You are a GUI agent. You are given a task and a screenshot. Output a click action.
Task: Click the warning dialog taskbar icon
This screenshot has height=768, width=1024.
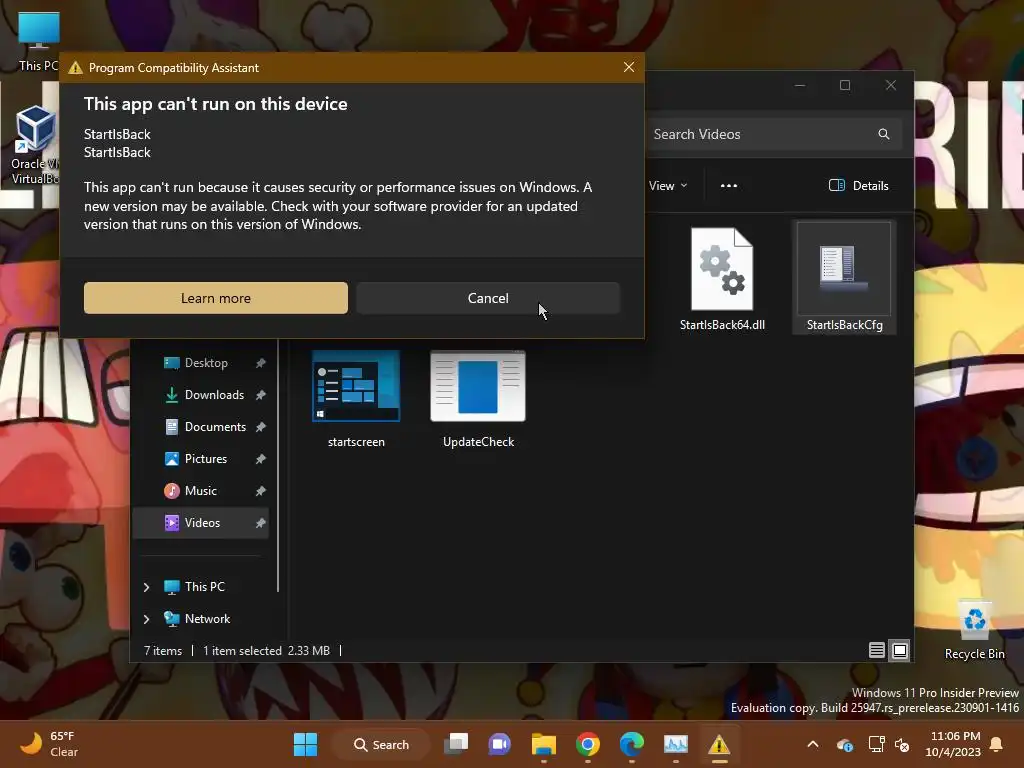pyautogui.click(x=719, y=744)
